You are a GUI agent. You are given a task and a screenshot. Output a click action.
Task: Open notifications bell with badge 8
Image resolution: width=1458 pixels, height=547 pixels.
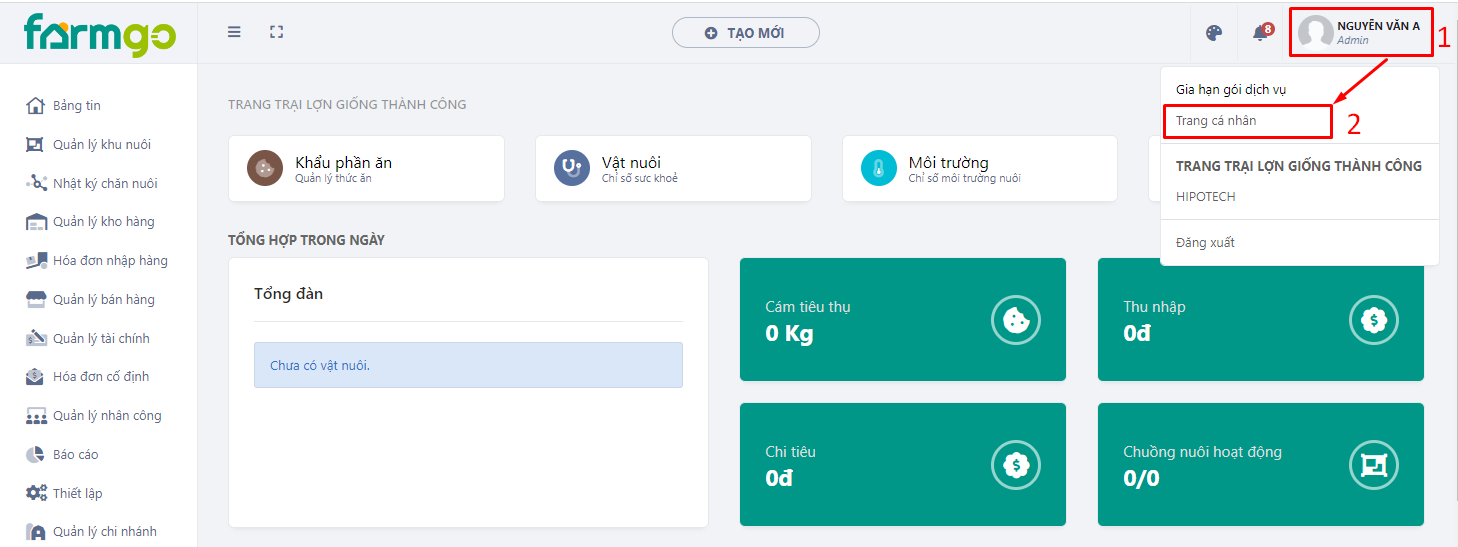[x=1262, y=32]
